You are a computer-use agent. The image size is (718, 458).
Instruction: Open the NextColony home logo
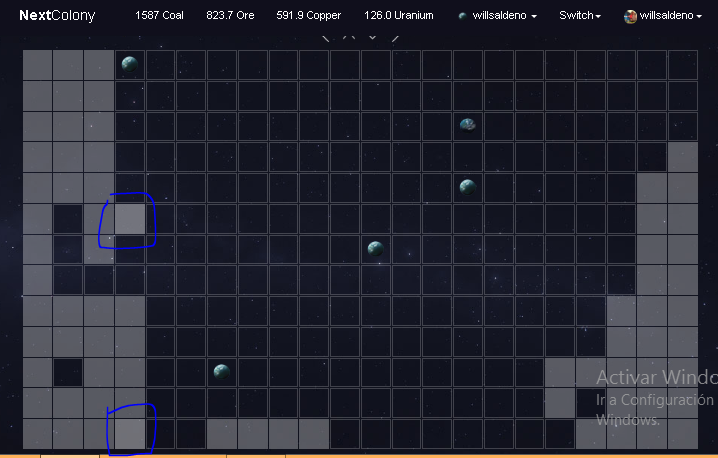click(57, 15)
